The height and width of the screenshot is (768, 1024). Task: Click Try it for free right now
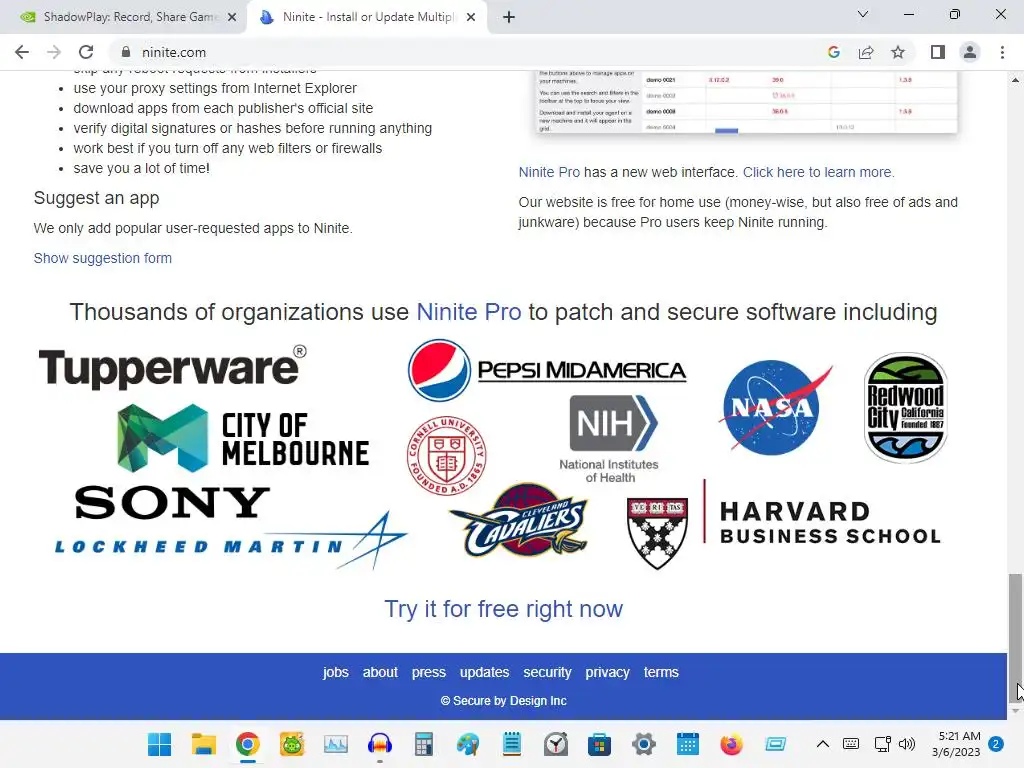click(x=503, y=609)
